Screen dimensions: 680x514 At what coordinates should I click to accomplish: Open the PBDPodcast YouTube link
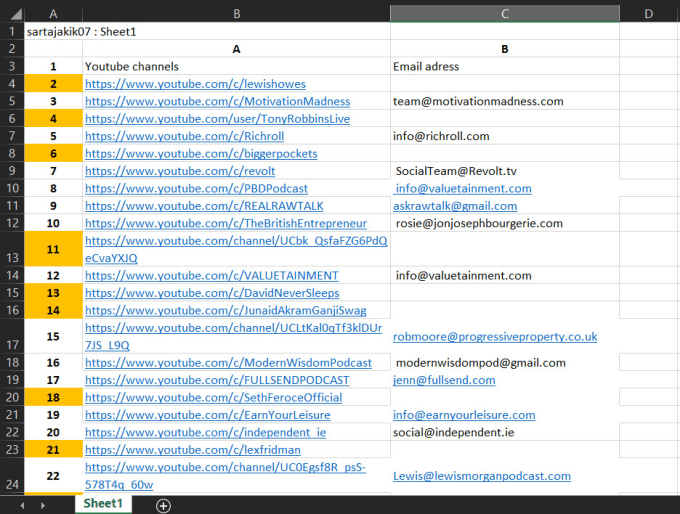point(196,189)
